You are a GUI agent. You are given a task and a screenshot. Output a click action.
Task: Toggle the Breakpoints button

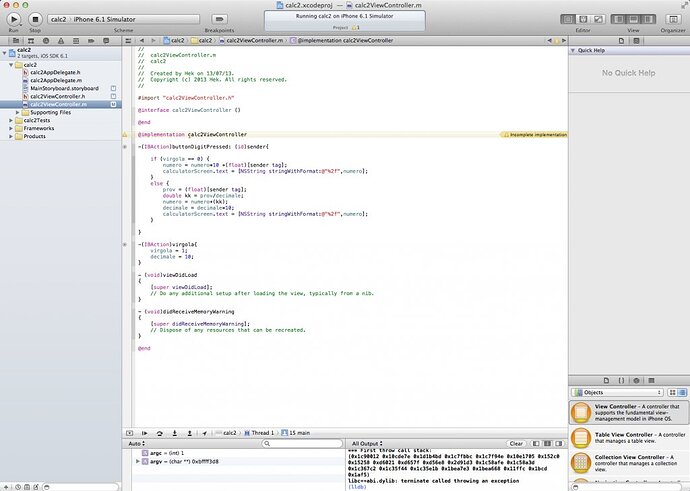coord(220,17)
